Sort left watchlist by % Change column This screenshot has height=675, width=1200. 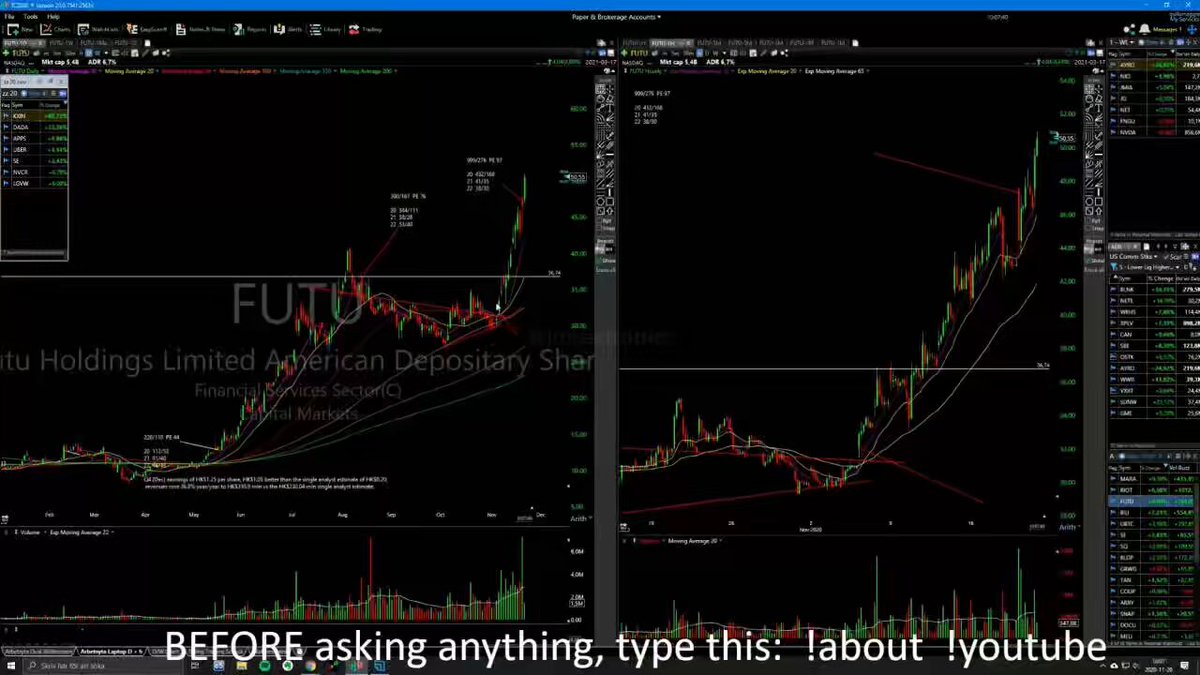click(x=51, y=104)
